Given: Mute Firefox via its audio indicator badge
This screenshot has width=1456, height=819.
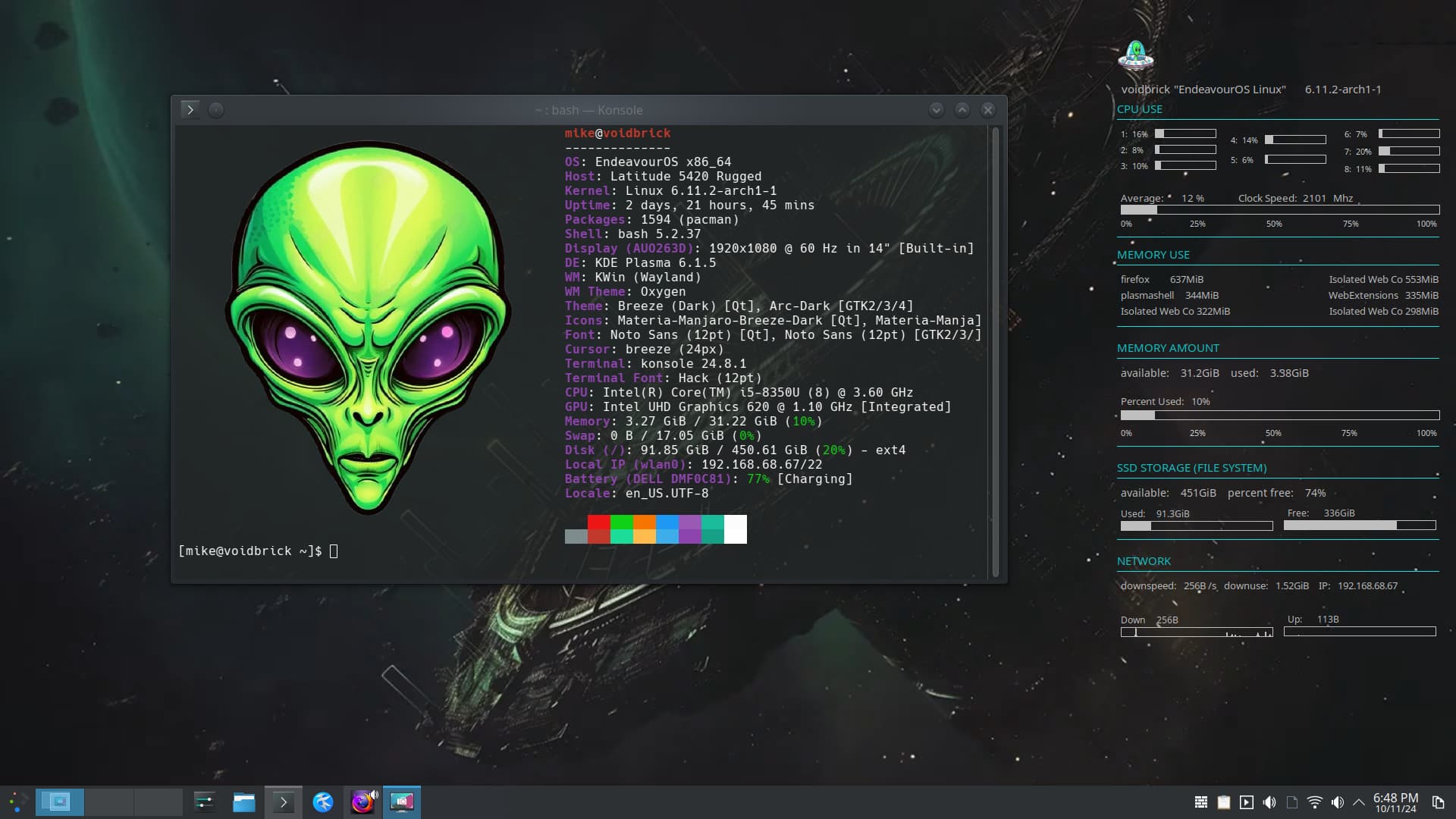Looking at the screenshot, I should tap(373, 795).
